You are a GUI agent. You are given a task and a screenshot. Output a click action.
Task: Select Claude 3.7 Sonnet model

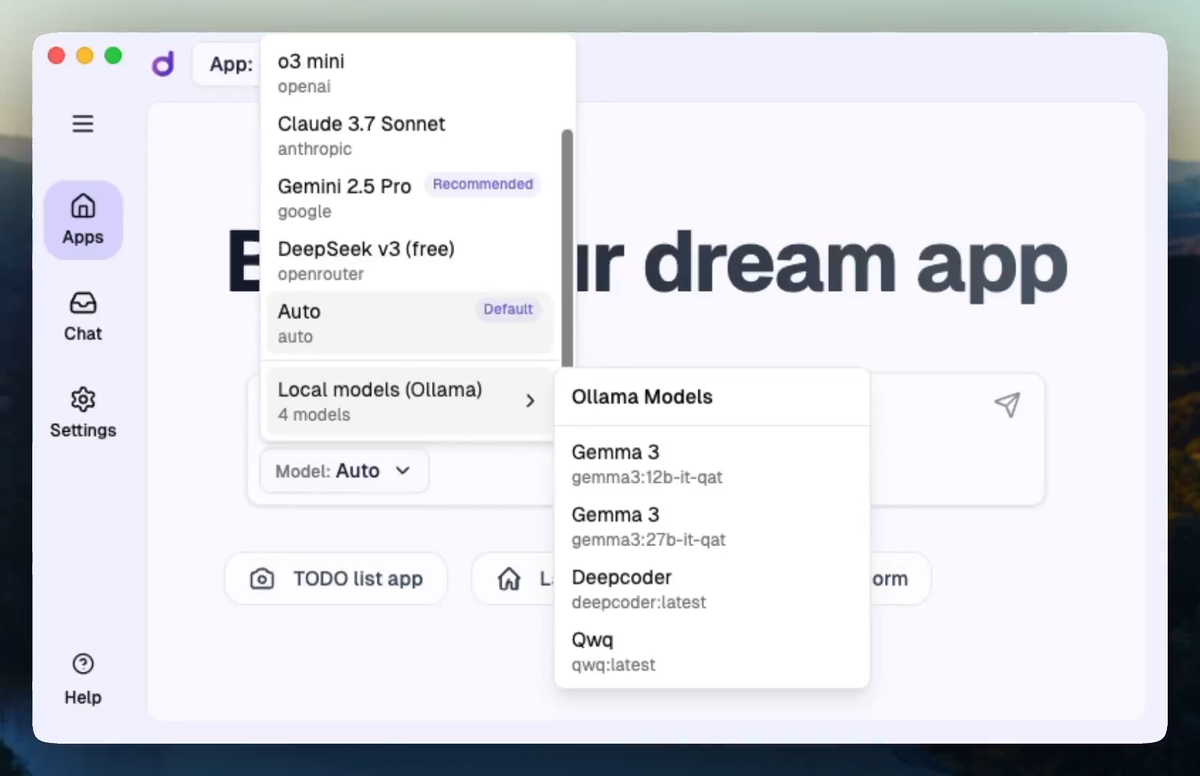pos(411,135)
